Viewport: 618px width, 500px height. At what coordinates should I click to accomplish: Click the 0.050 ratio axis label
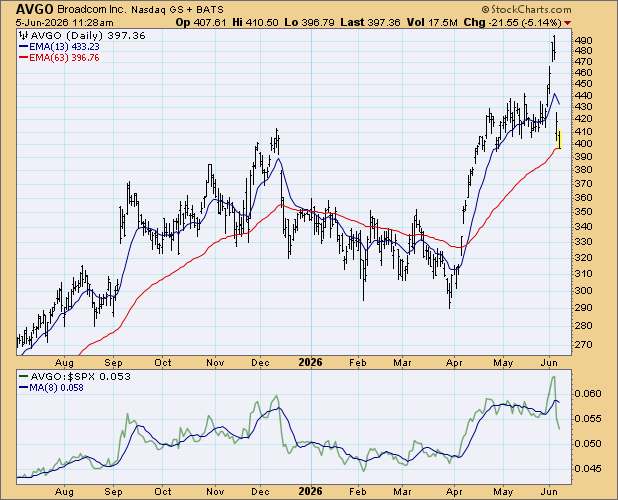pyautogui.click(x=588, y=444)
